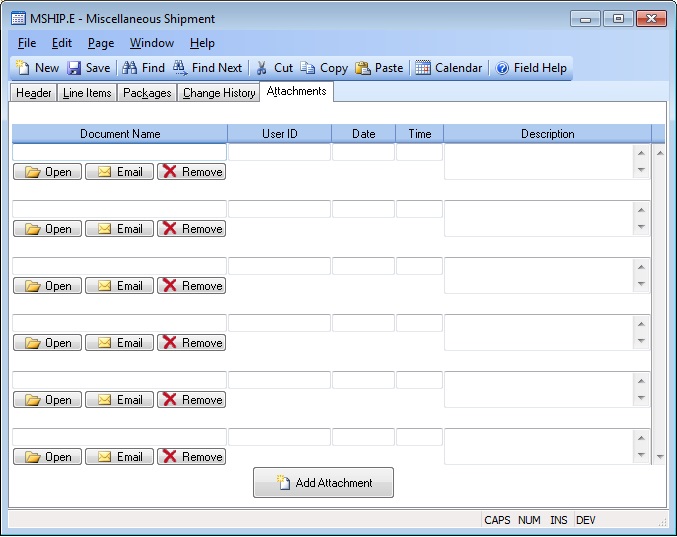Click the Paste clipboard icon

pyautogui.click(x=363, y=68)
